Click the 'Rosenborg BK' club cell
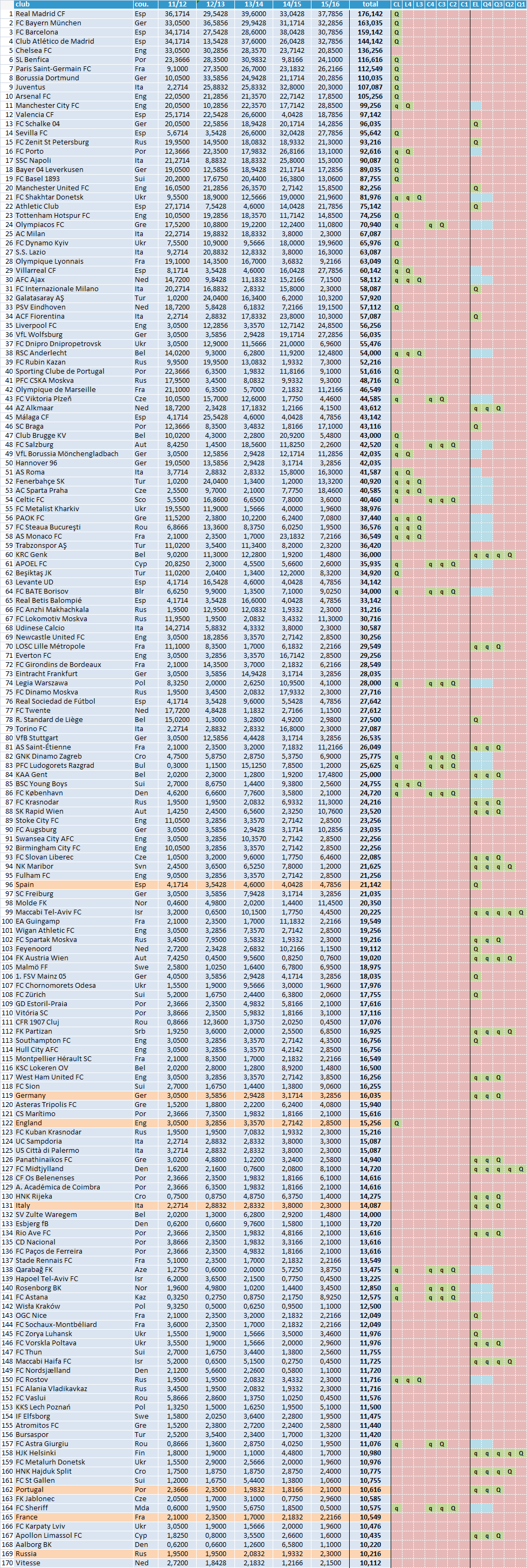 click(73, 1288)
